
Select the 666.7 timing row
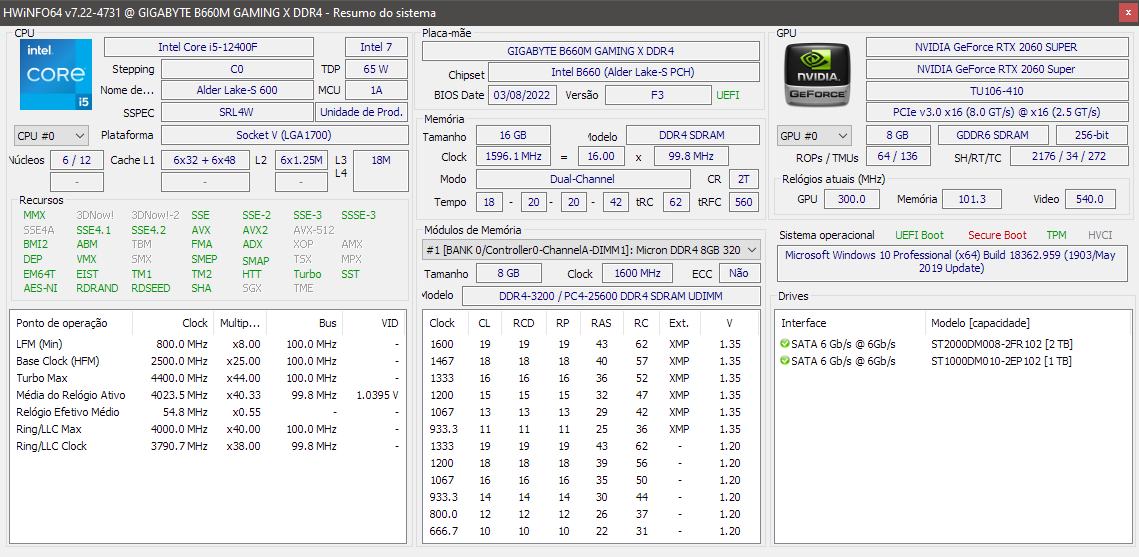tap(591, 531)
